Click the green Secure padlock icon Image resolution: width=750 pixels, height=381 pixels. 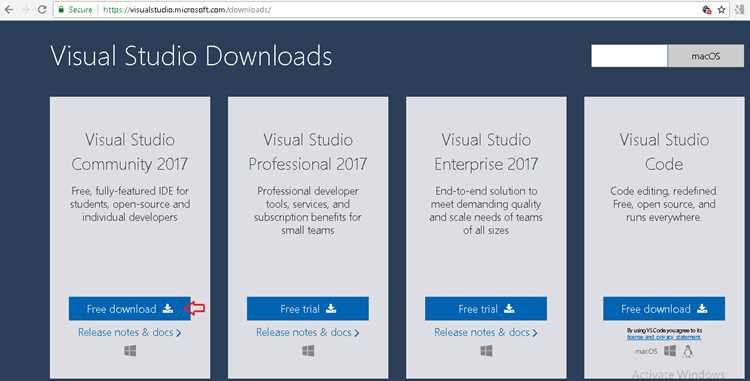point(61,10)
